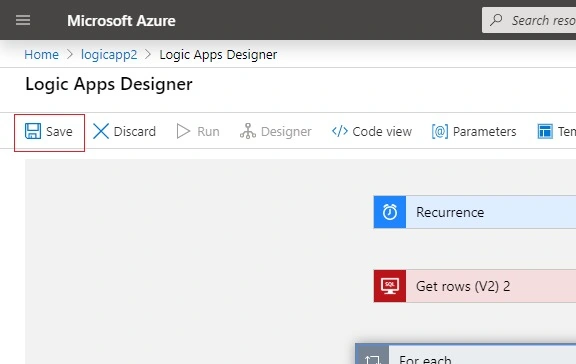Click the SQL icon on Get rows
This screenshot has height=364, width=576.
coord(390,286)
